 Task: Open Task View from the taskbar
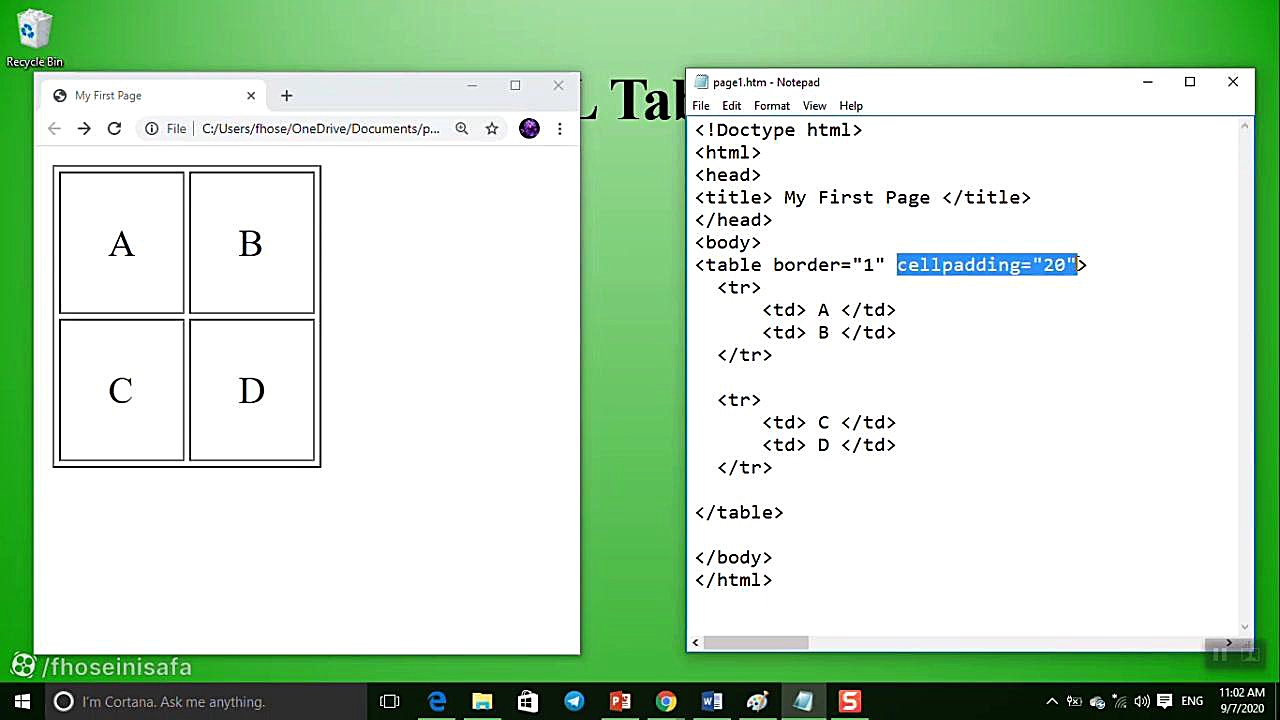click(389, 701)
